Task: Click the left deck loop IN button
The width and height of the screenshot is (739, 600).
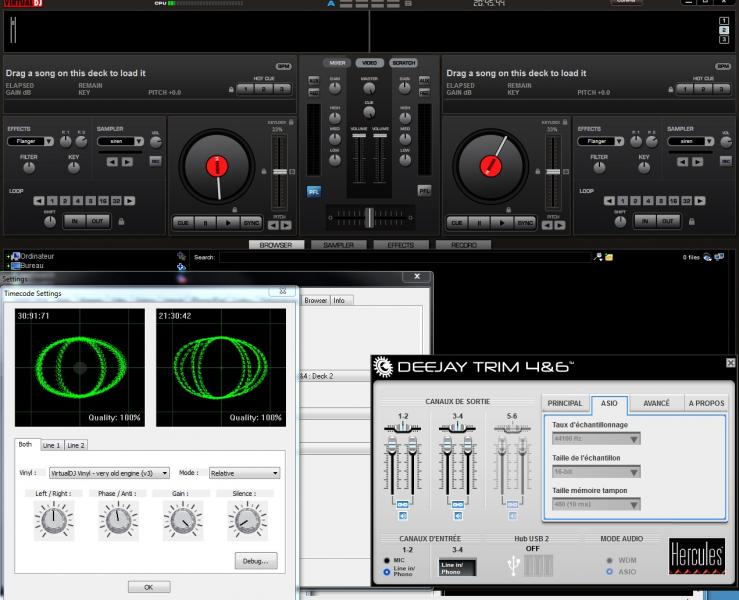Action: [x=74, y=221]
